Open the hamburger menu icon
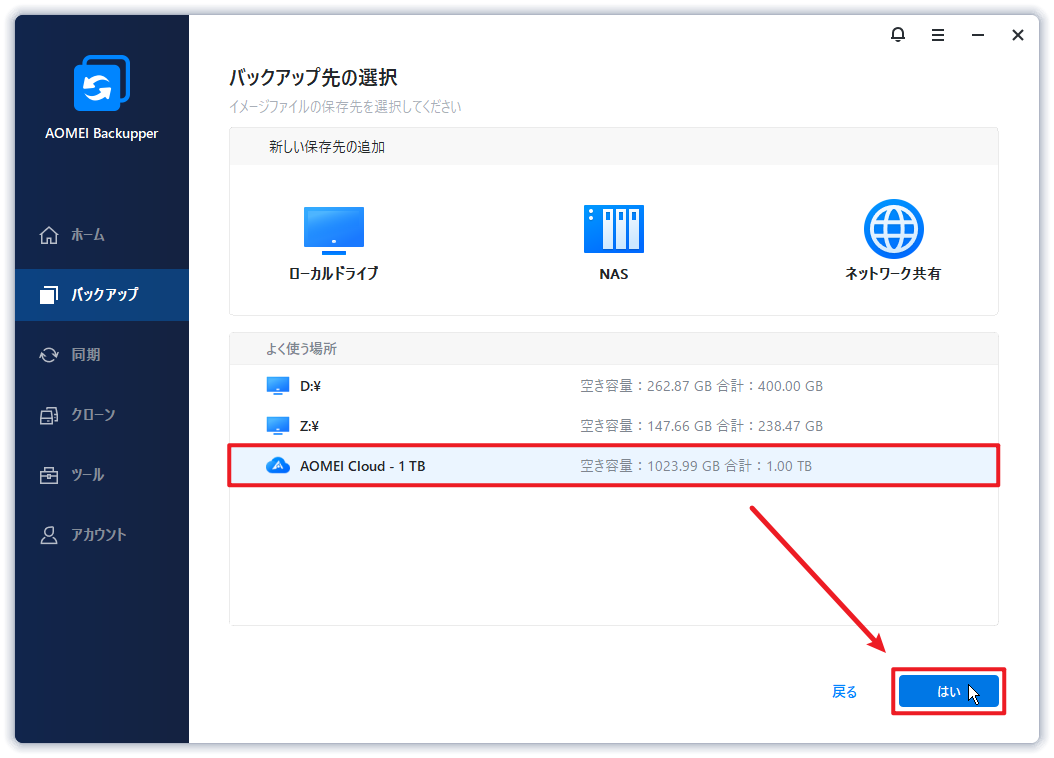1054x758 pixels. click(x=938, y=35)
